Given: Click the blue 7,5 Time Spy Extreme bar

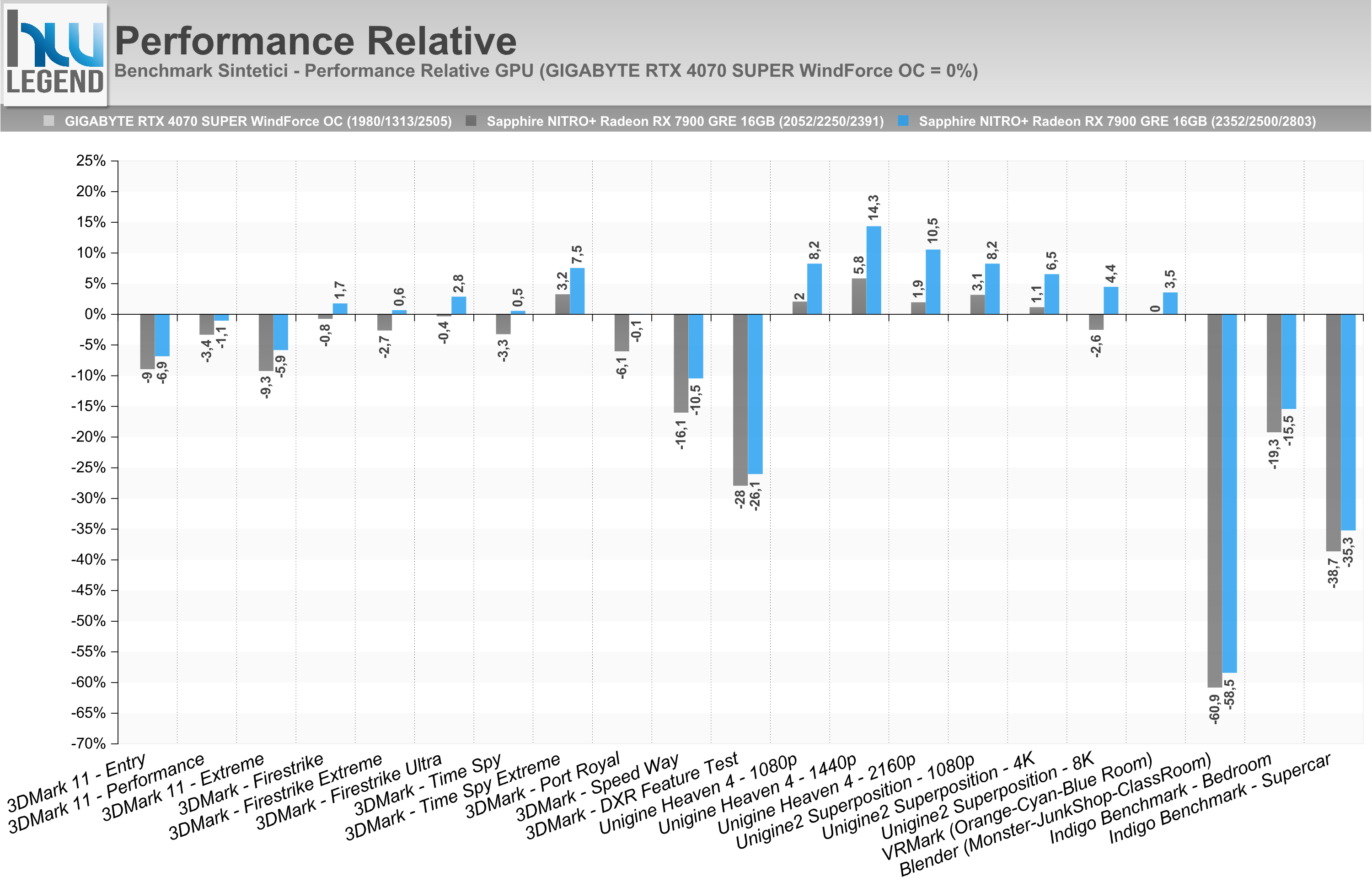Looking at the screenshot, I should (x=577, y=291).
